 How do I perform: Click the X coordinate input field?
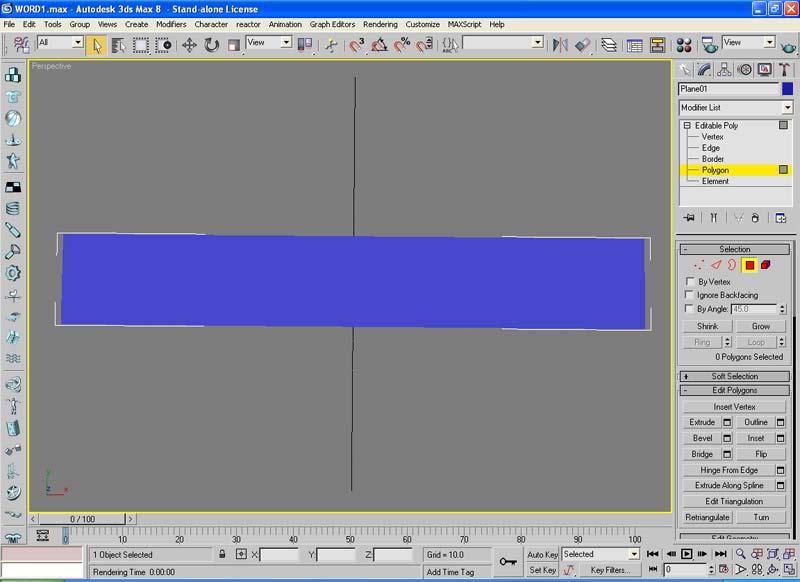[279, 554]
